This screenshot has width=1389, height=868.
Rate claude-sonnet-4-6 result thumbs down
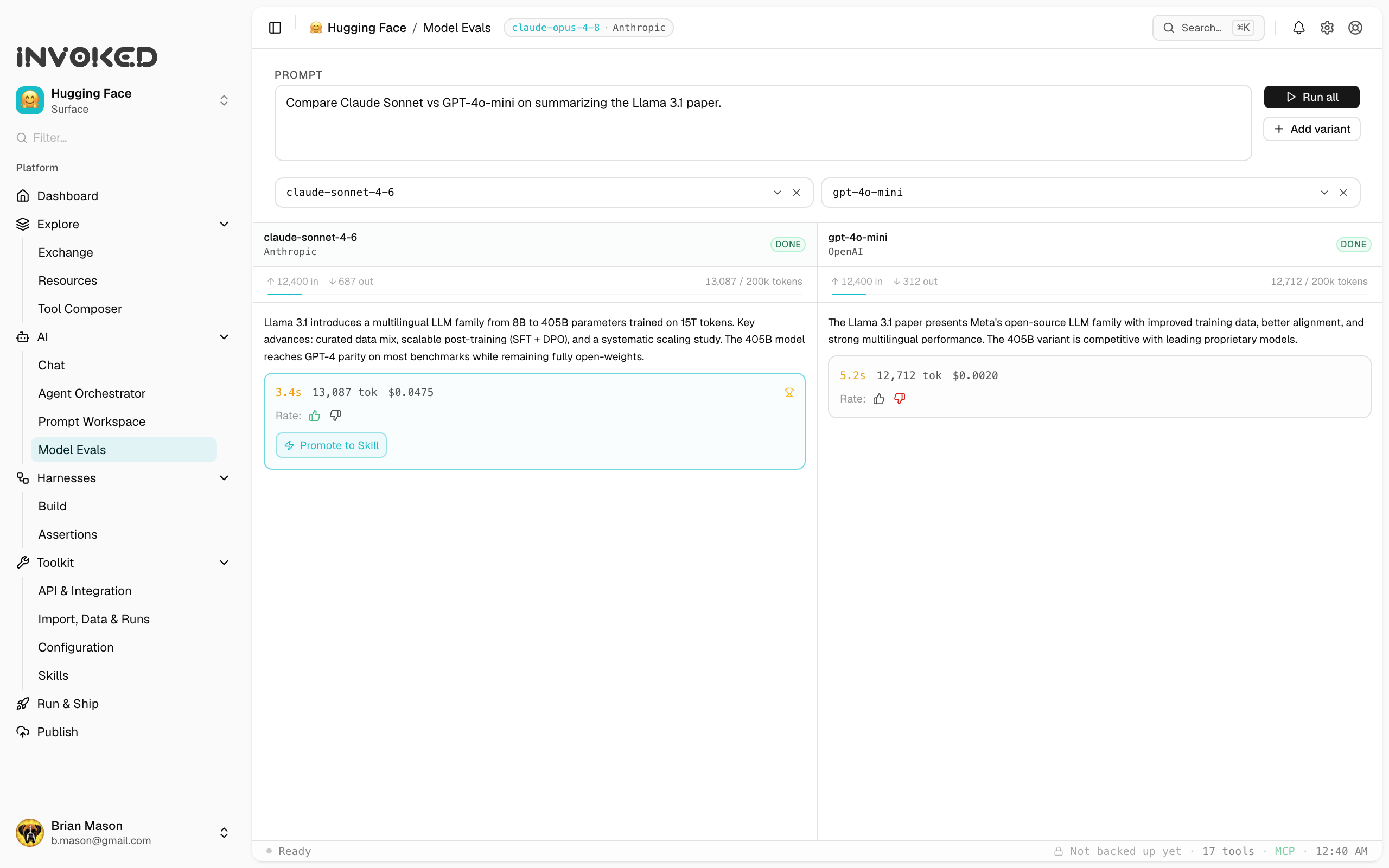pyautogui.click(x=335, y=416)
